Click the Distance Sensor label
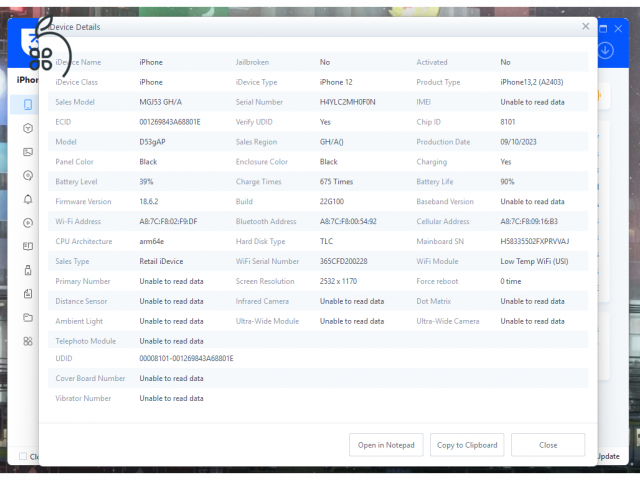640x480 pixels. click(x=81, y=301)
